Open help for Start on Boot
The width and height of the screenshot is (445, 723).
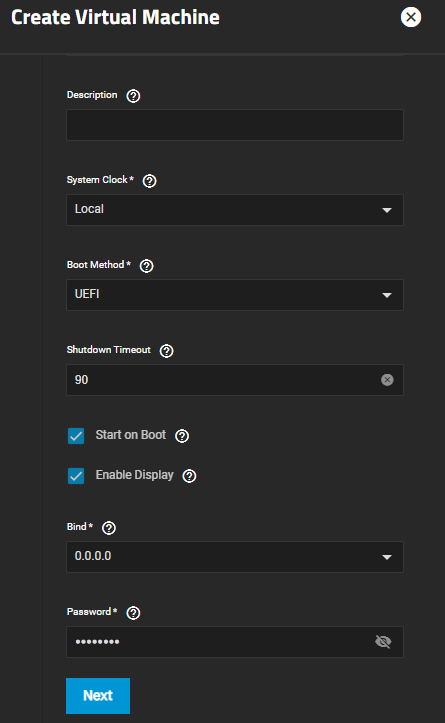coord(182,436)
